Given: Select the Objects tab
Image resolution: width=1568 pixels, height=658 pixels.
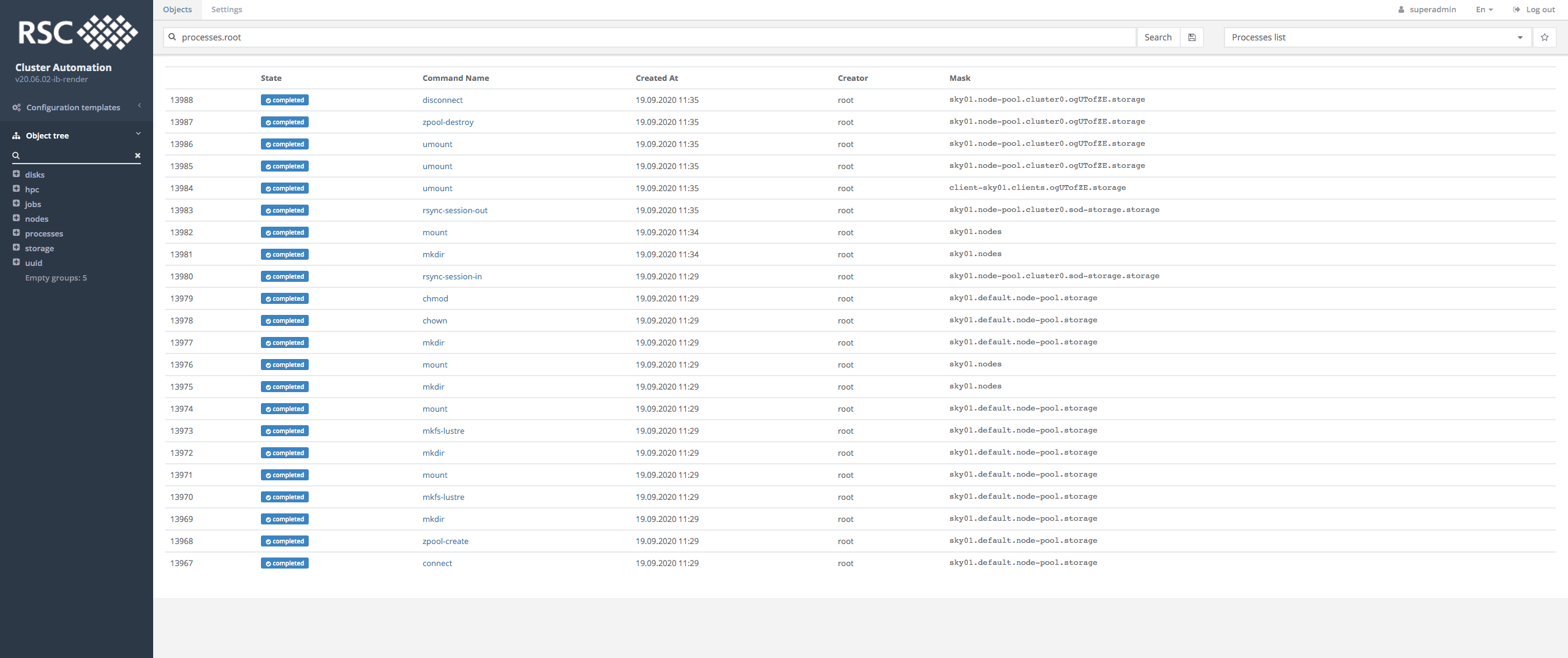Looking at the screenshot, I should 178,10.
